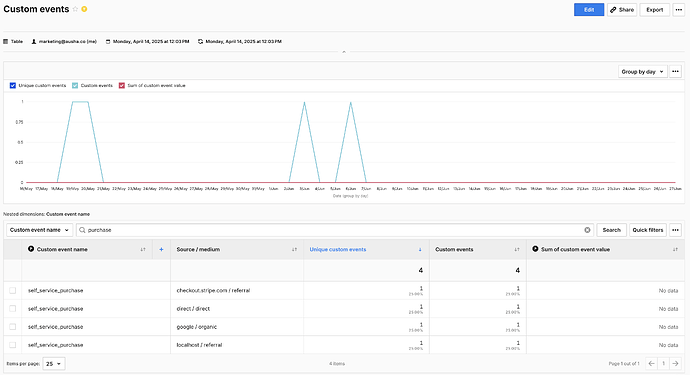The image size is (690, 375).
Task: Clear the purchase search text
Action: click(x=587, y=230)
